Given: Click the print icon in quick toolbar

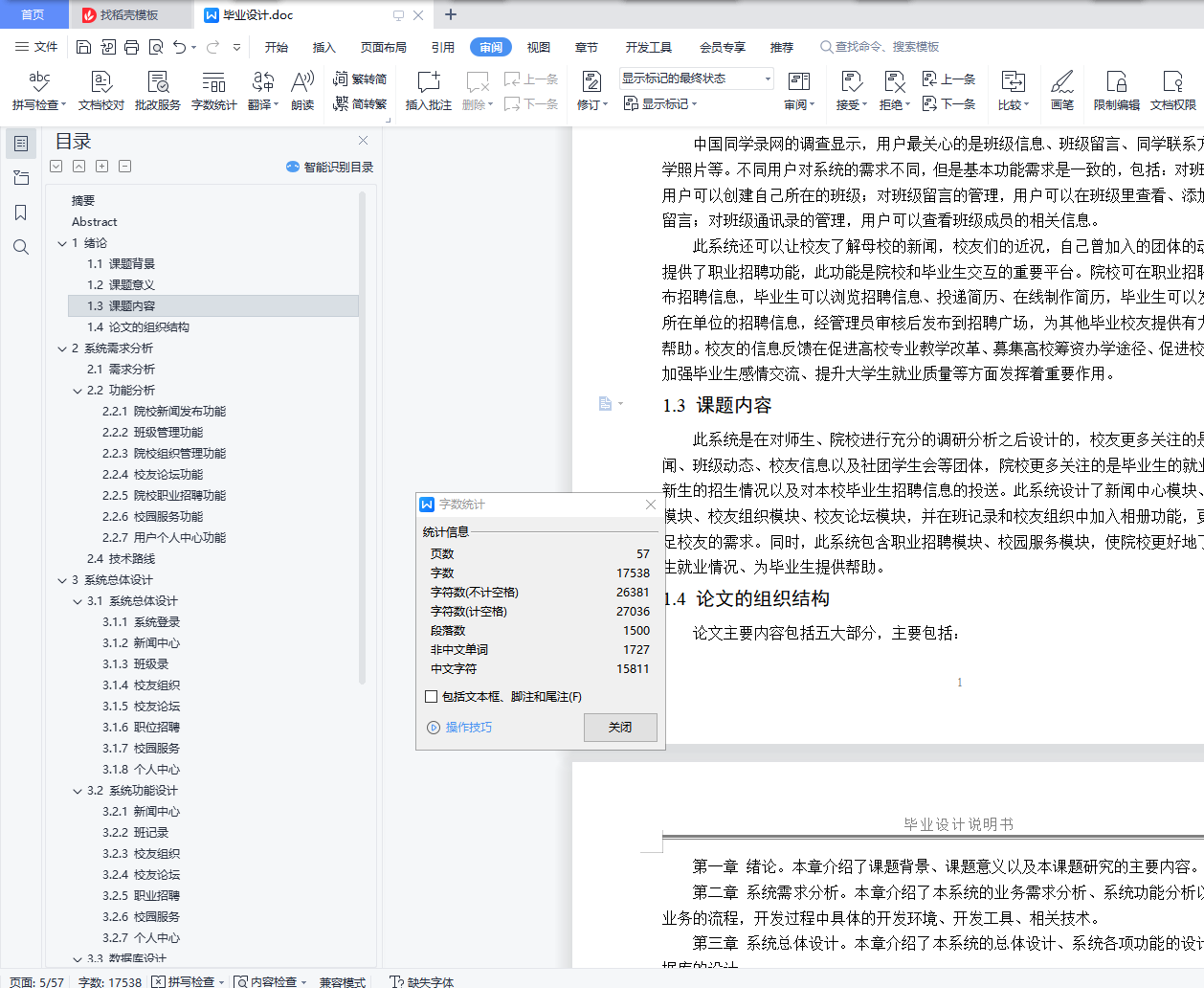Looking at the screenshot, I should click(132, 47).
